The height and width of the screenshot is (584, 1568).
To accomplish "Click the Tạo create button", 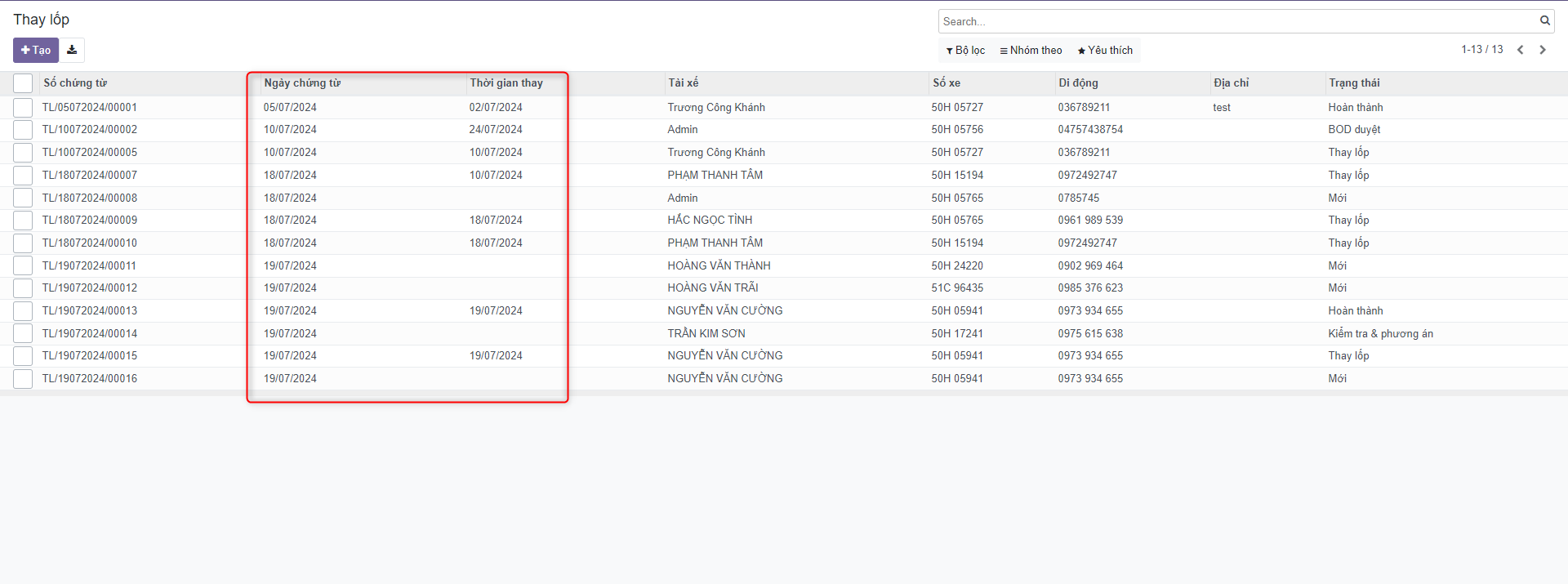I will (x=36, y=50).
